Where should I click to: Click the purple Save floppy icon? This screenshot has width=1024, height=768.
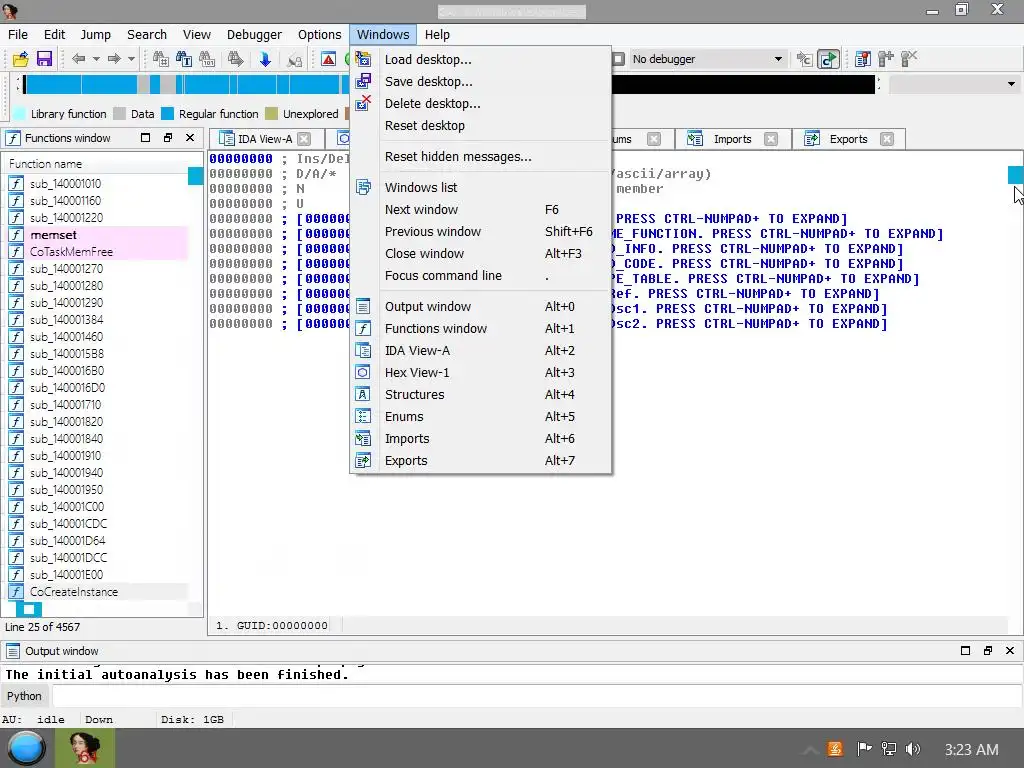[44, 59]
